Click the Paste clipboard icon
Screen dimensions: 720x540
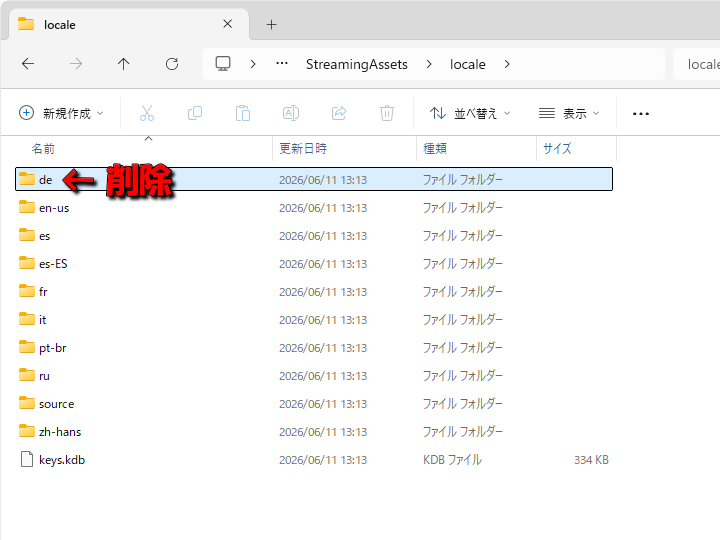click(243, 113)
